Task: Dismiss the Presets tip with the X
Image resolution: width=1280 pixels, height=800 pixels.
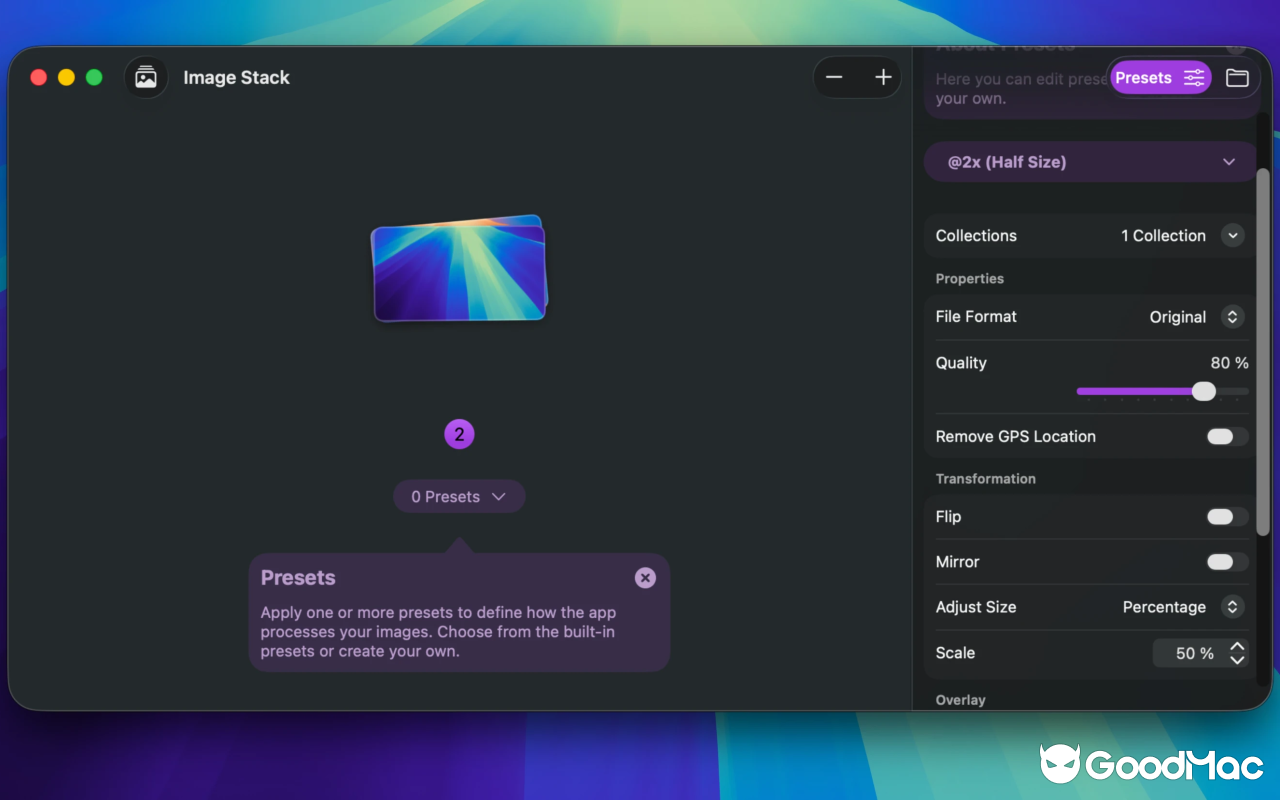Action: [645, 577]
